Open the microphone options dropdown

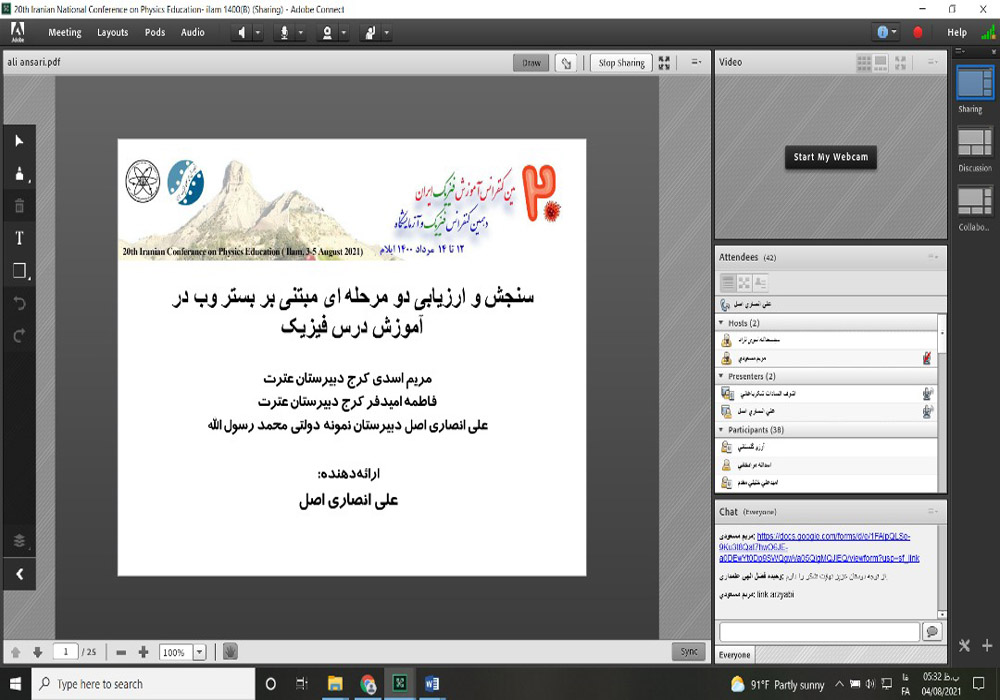[302, 32]
